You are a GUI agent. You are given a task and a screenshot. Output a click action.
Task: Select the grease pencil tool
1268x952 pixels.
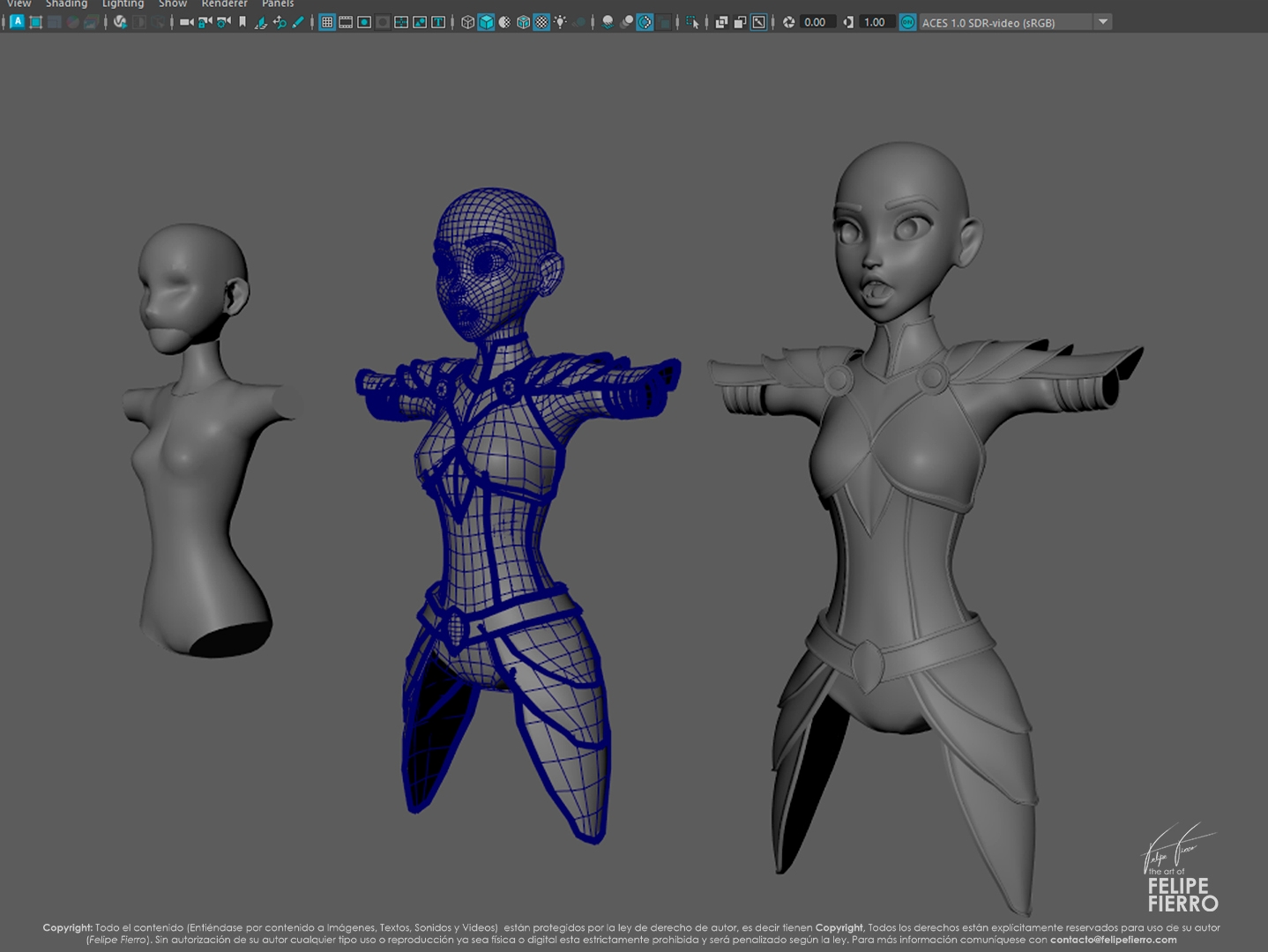[x=298, y=22]
